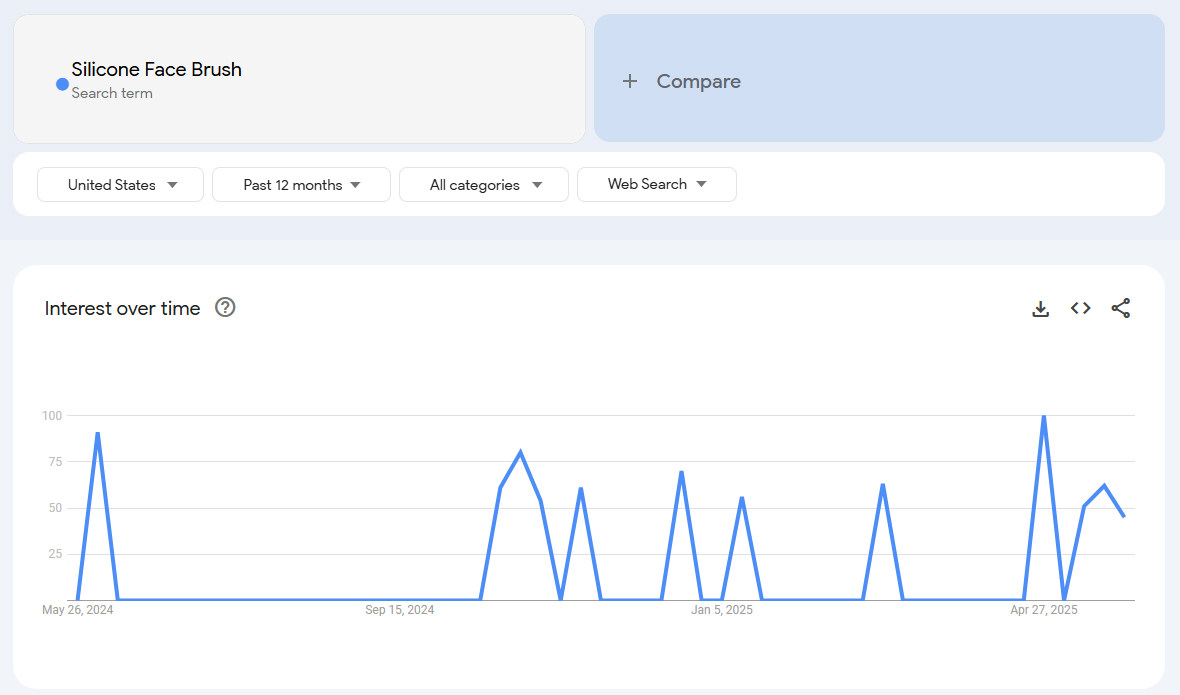This screenshot has width=1180, height=695.
Task: Click the final data point on chart line
Action: coord(1124,516)
